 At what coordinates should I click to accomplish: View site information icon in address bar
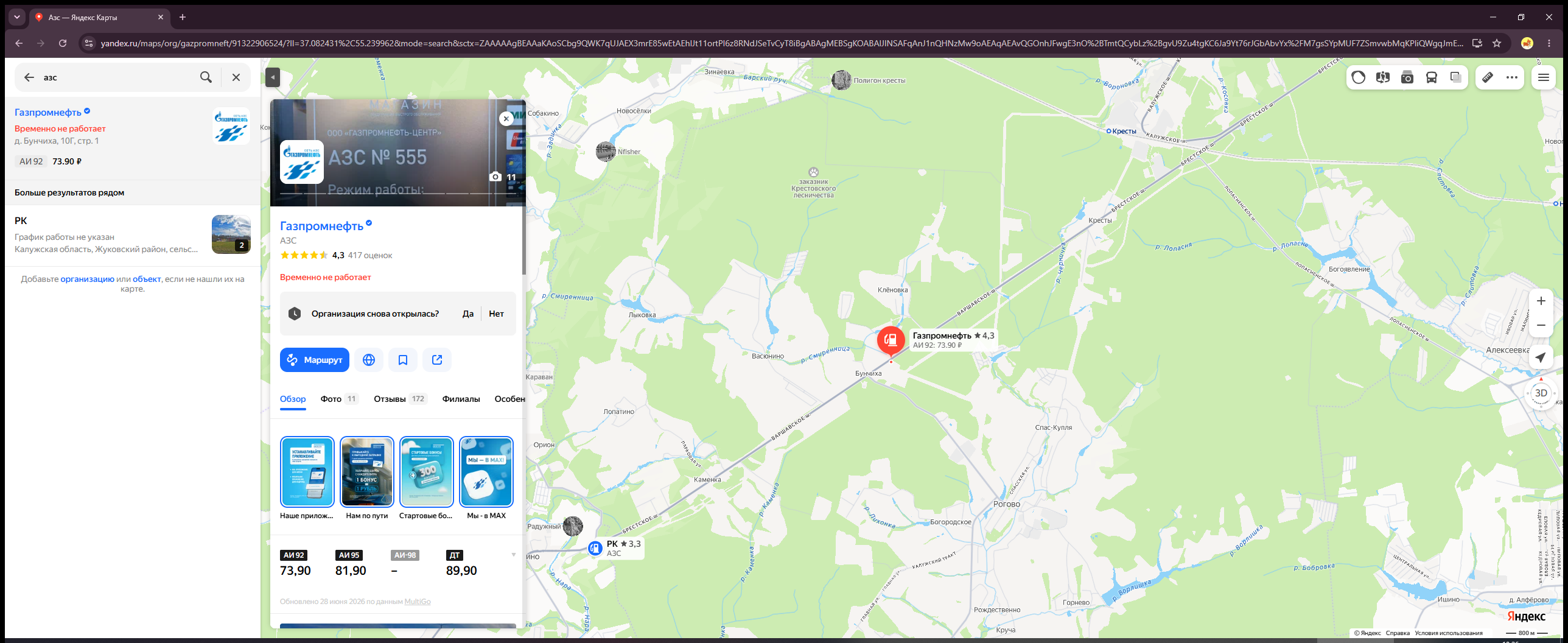click(x=88, y=43)
